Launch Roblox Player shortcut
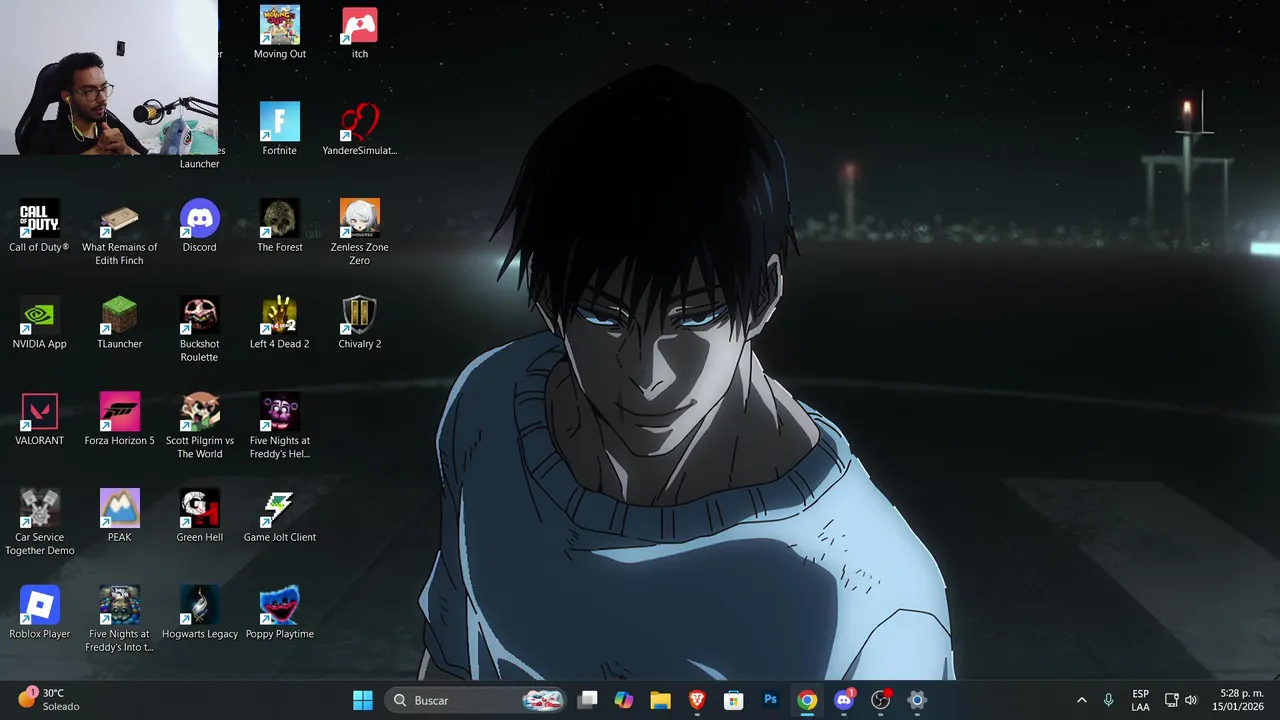 40,614
